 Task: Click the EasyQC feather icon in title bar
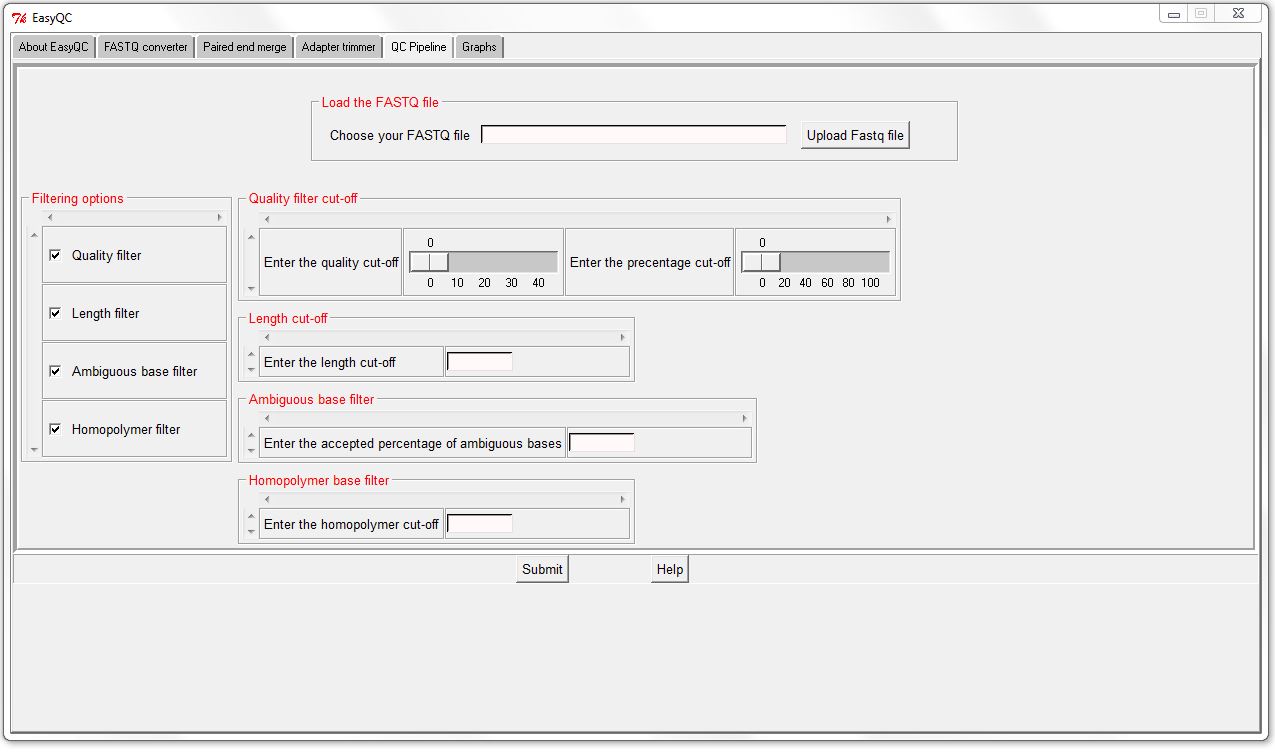click(18, 17)
